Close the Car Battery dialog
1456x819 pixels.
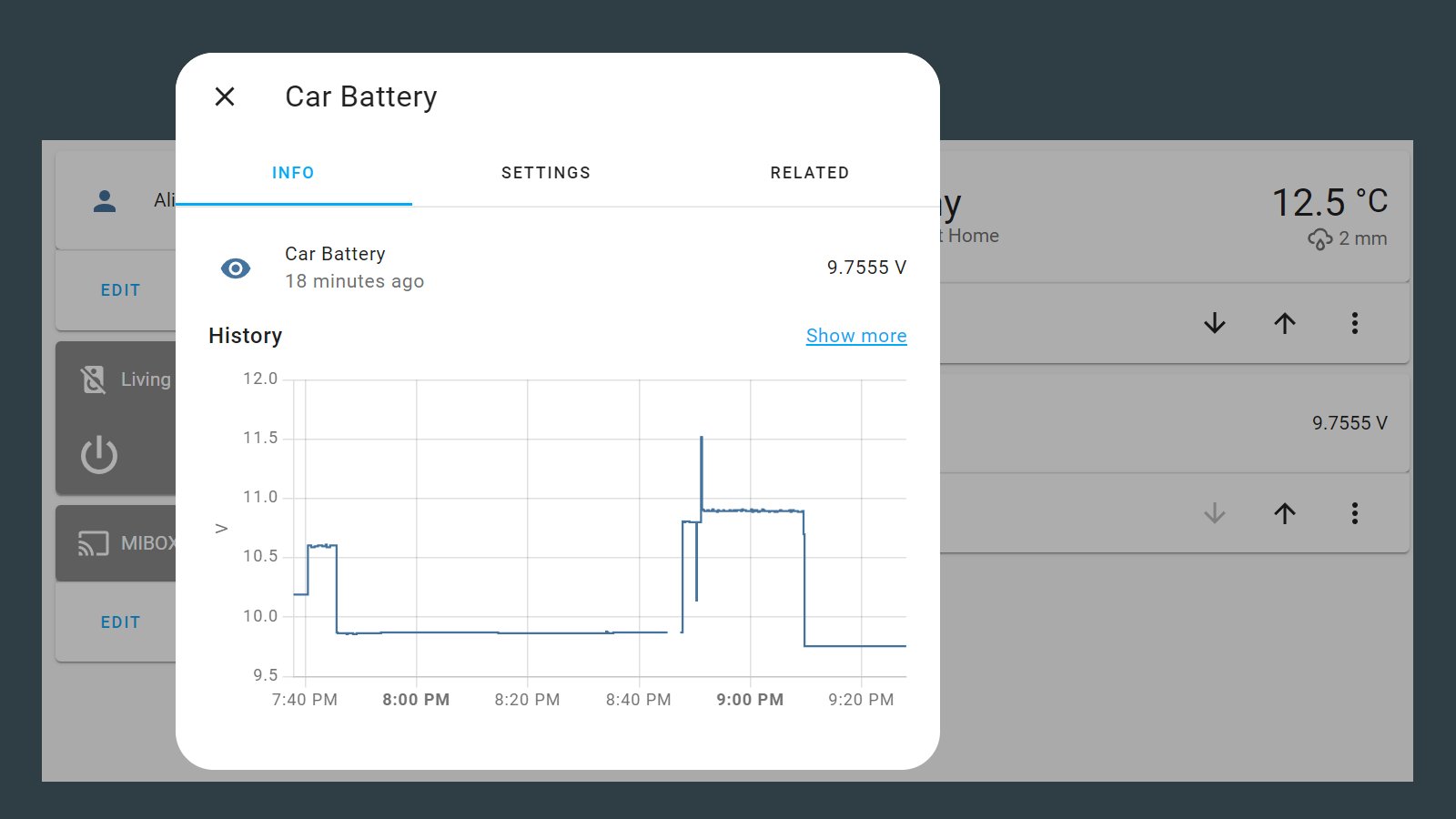point(225,96)
